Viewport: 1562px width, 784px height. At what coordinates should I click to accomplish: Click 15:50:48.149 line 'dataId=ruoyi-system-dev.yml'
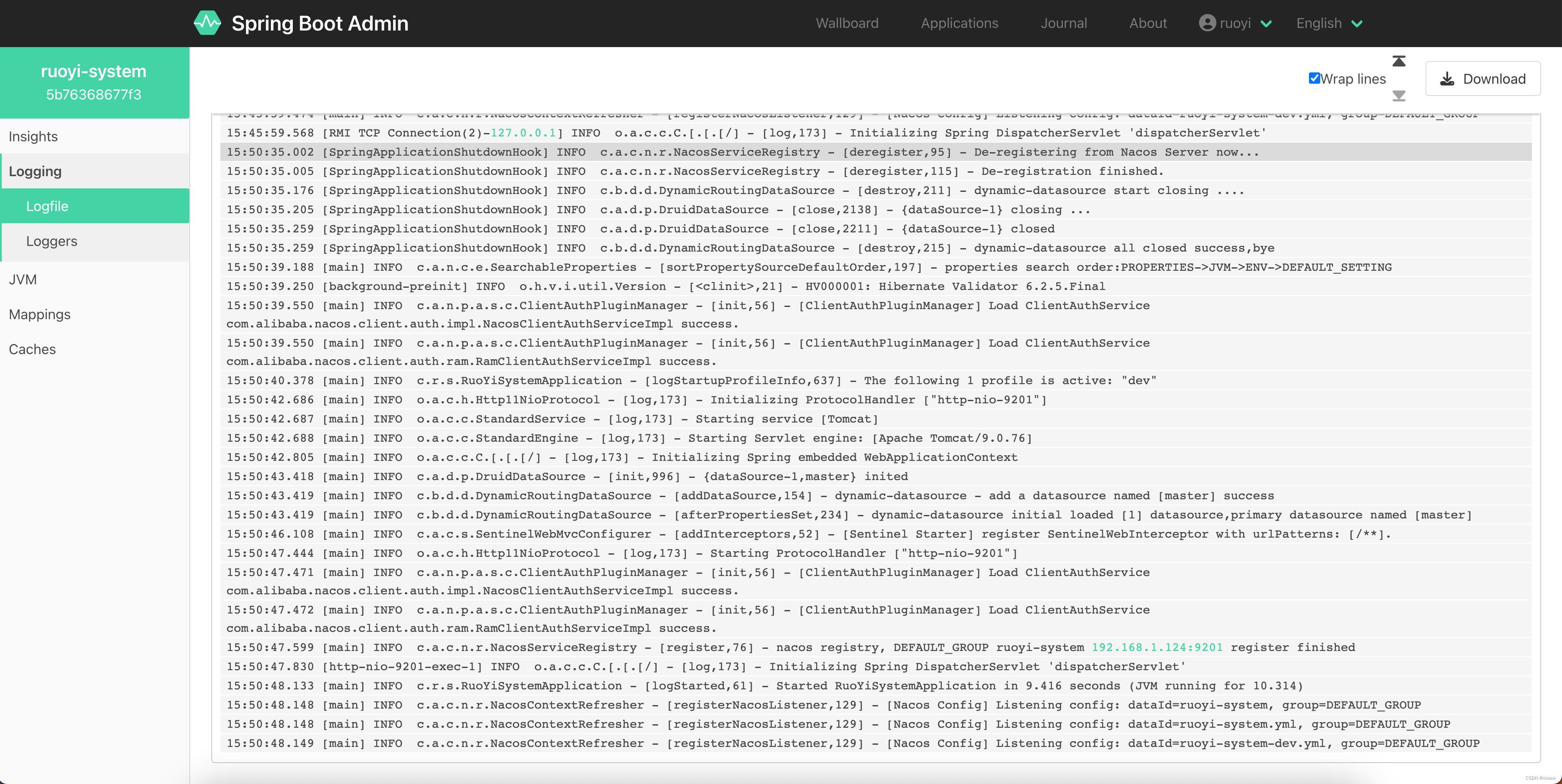(x=876, y=743)
